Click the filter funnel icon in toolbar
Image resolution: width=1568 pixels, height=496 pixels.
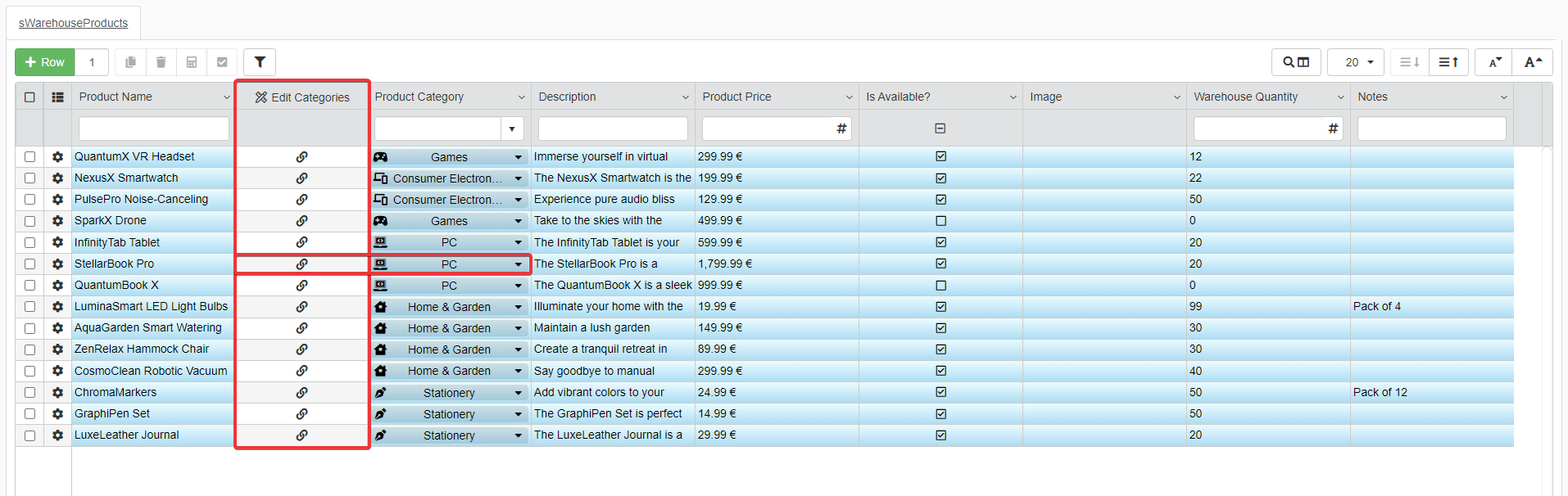click(x=260, y=62)
